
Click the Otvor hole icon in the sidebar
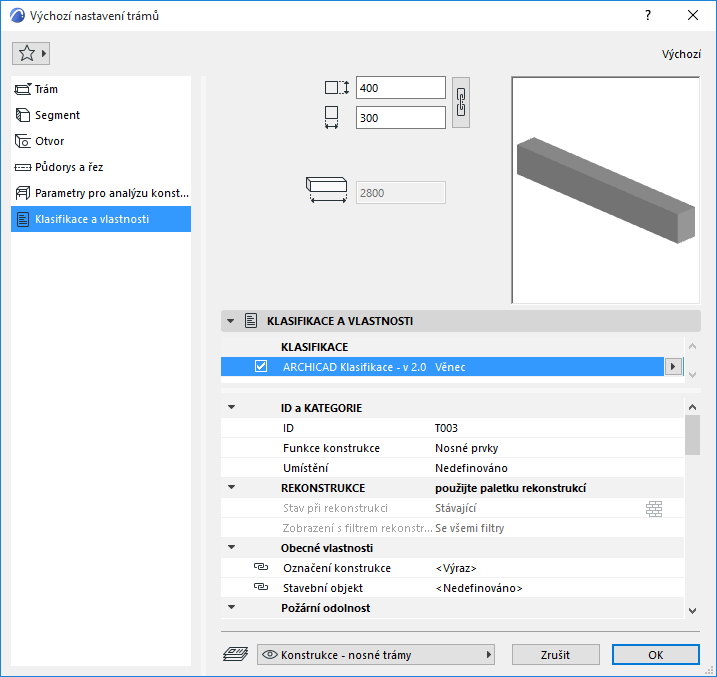[x=23, y=141]
